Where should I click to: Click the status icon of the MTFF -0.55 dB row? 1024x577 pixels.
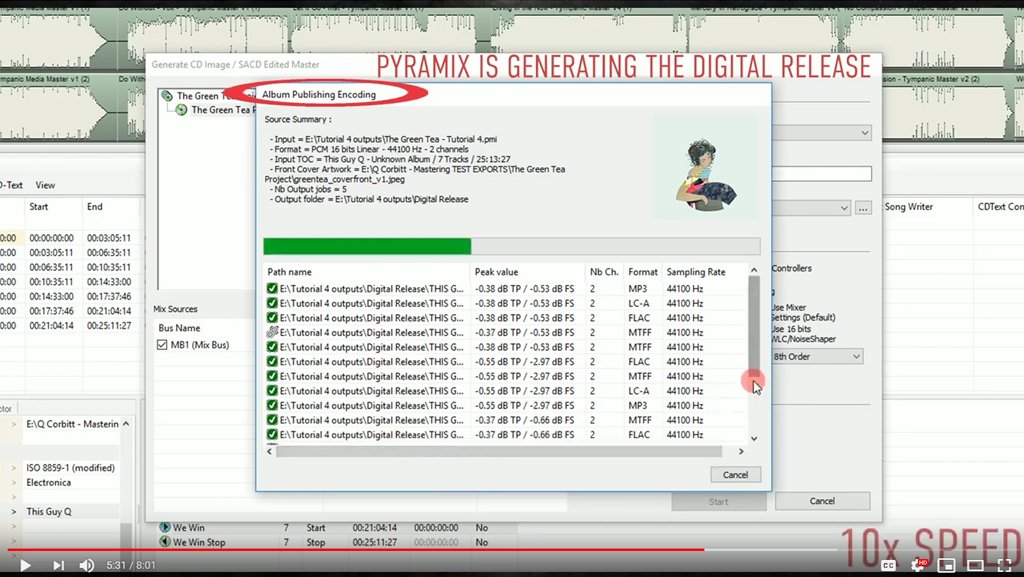[272, 376]
